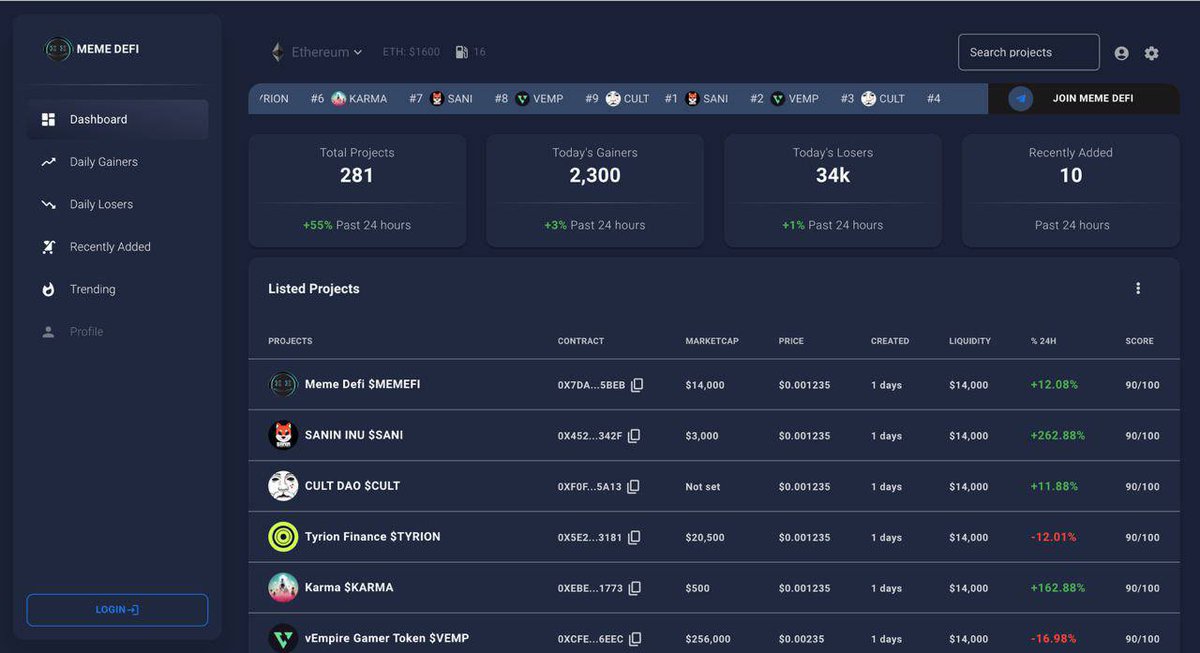Image resolution: width=1200 pixels, height=653 pixels.
Task: Open the Ethereum network dropdown
Action: (317, 52)
